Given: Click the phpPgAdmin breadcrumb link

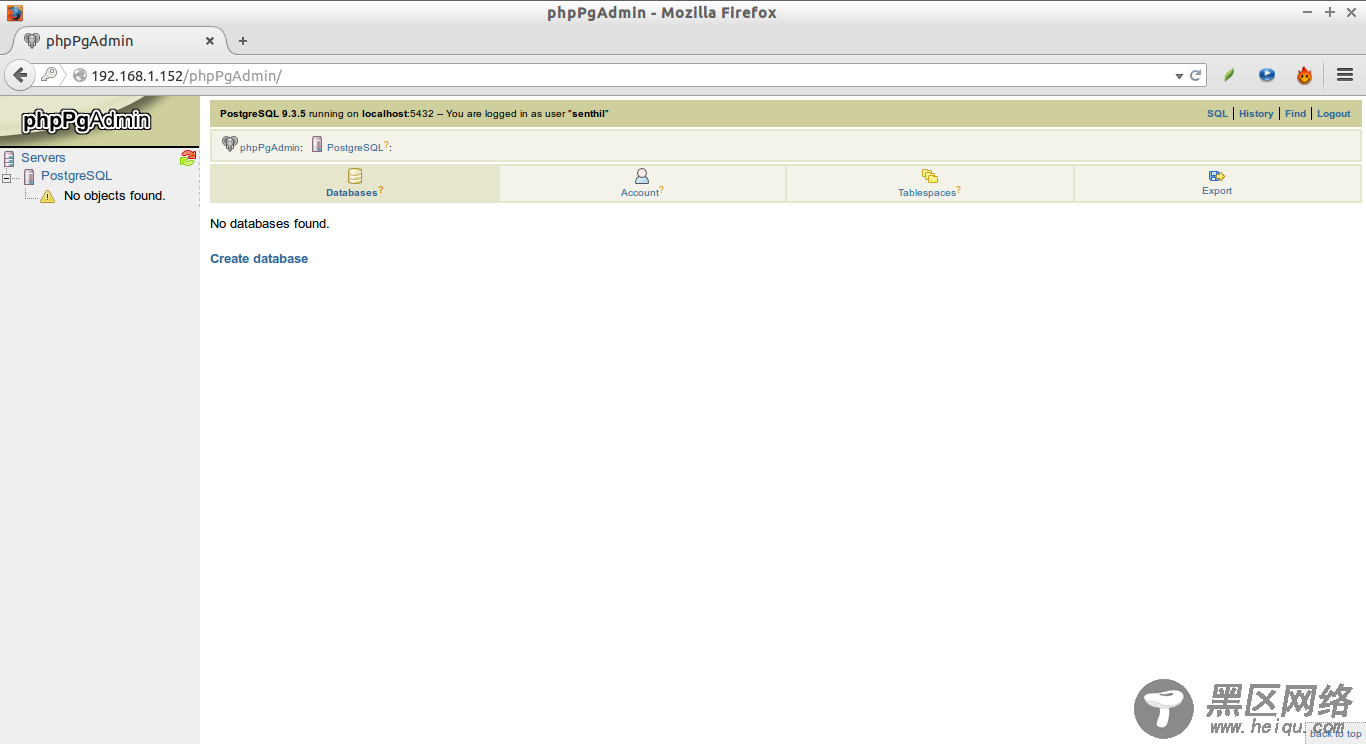Looking at the screenshot, I should (269, 148).
